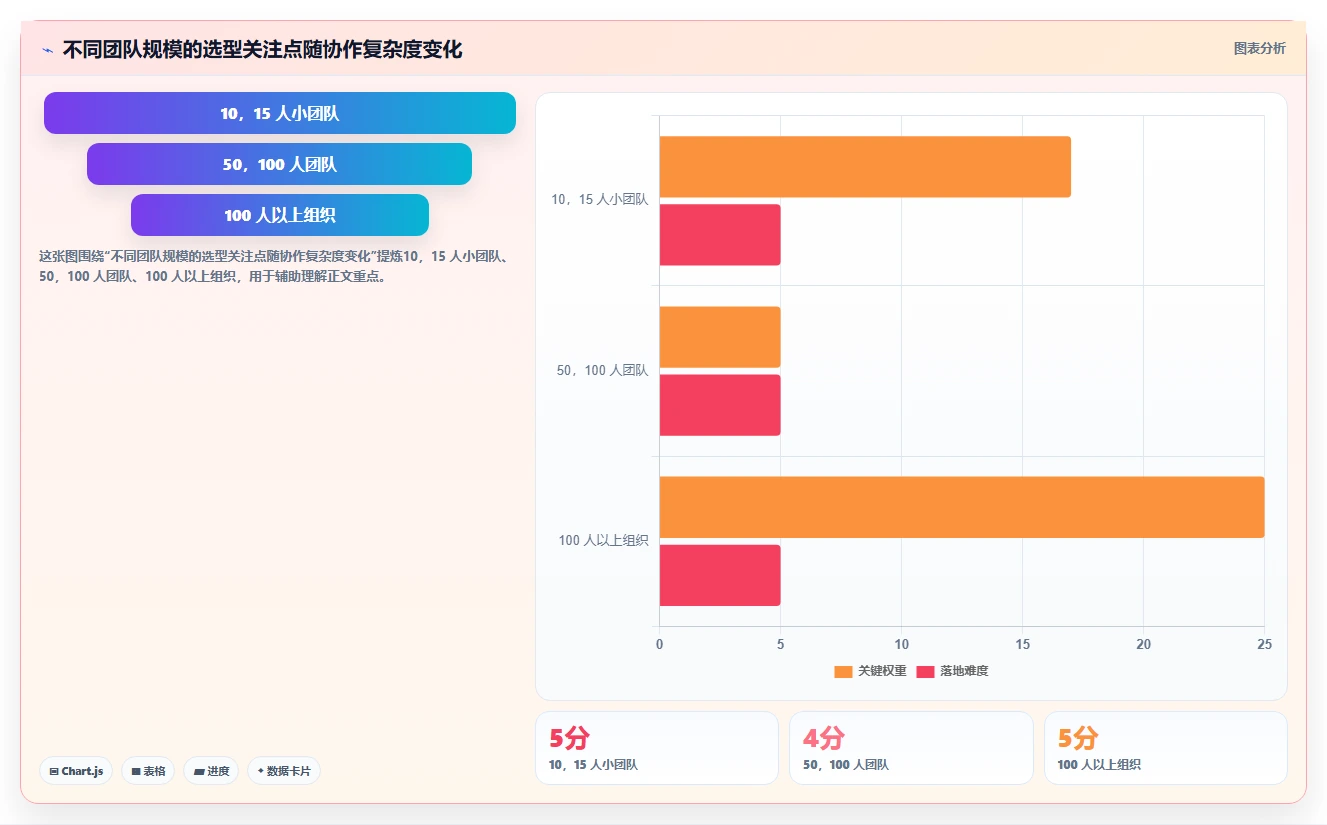Click the 数据卡片 tag chip

tap(284, 771)
